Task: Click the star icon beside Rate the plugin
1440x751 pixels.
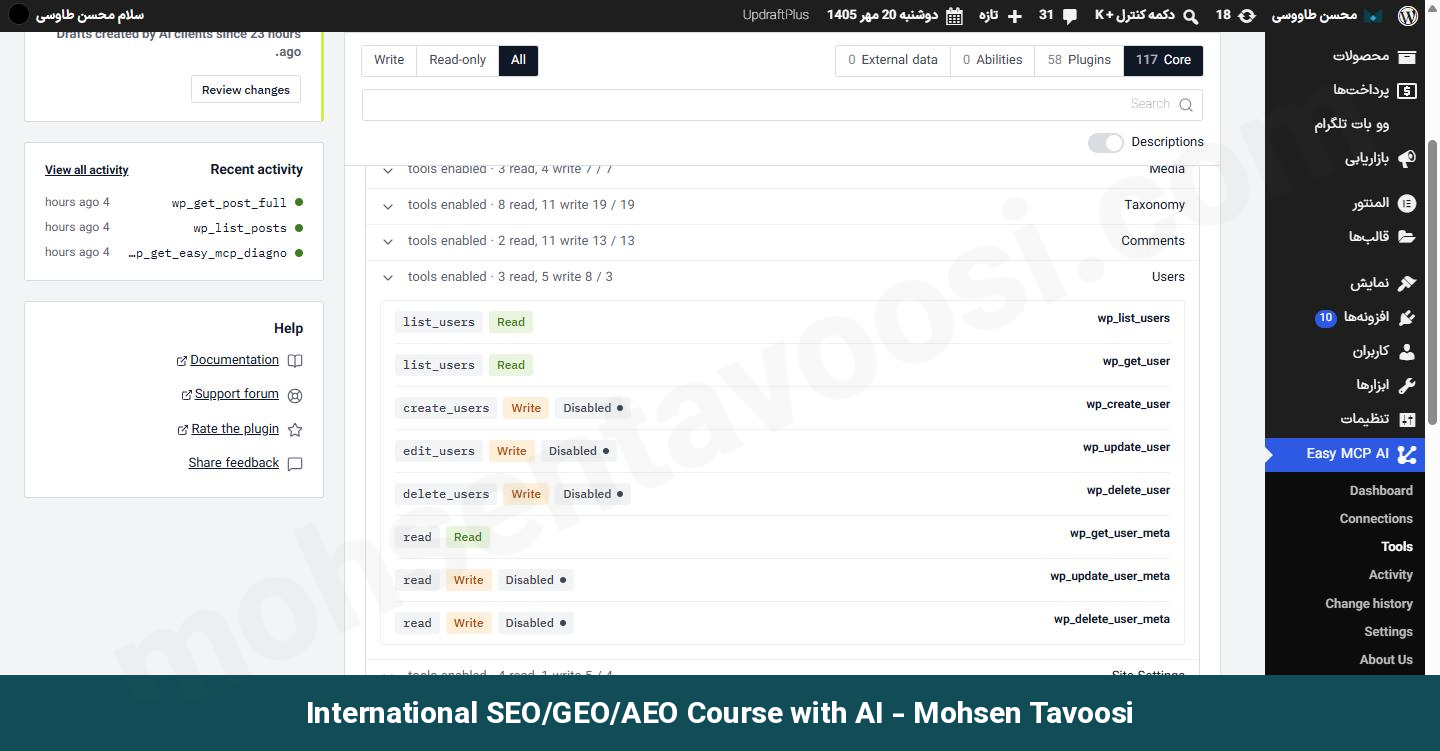Action: 295,430
